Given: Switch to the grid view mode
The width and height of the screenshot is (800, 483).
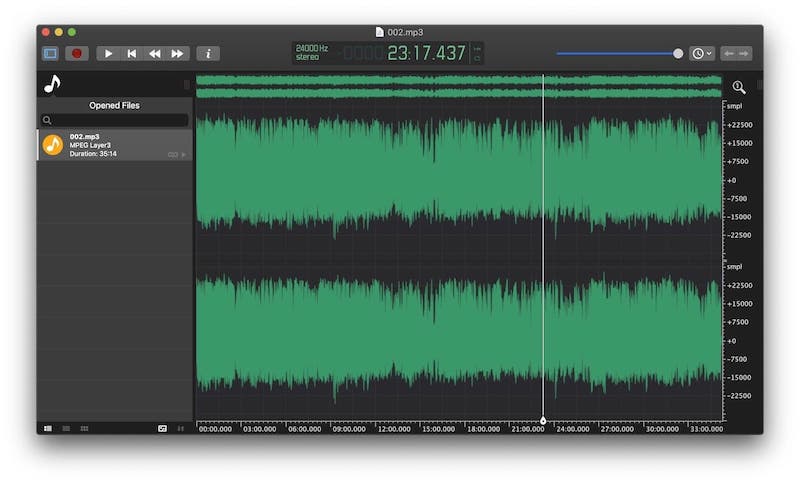Looking at the screenshot, I should [84, 428].
